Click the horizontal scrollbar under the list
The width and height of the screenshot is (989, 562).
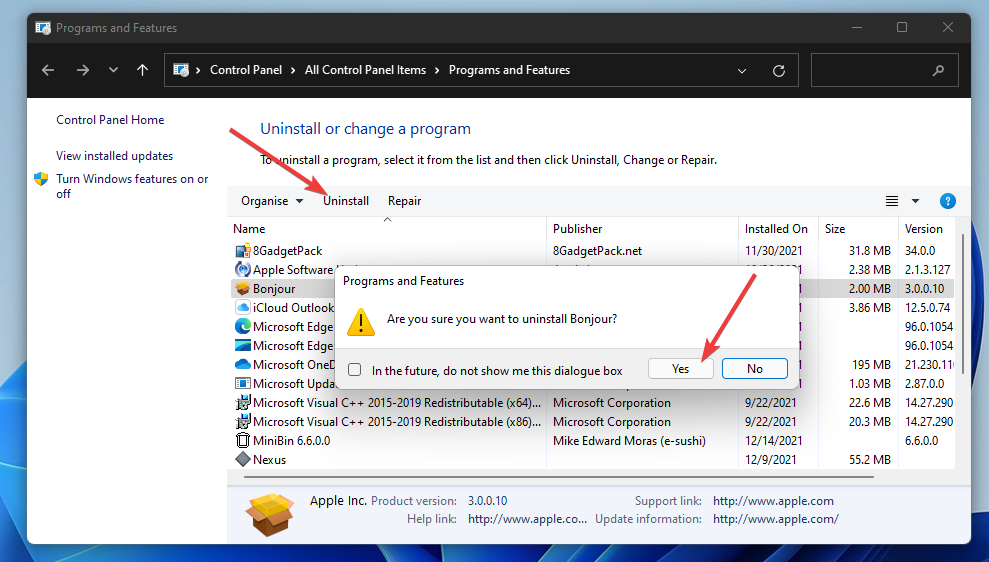pos(558,477)
